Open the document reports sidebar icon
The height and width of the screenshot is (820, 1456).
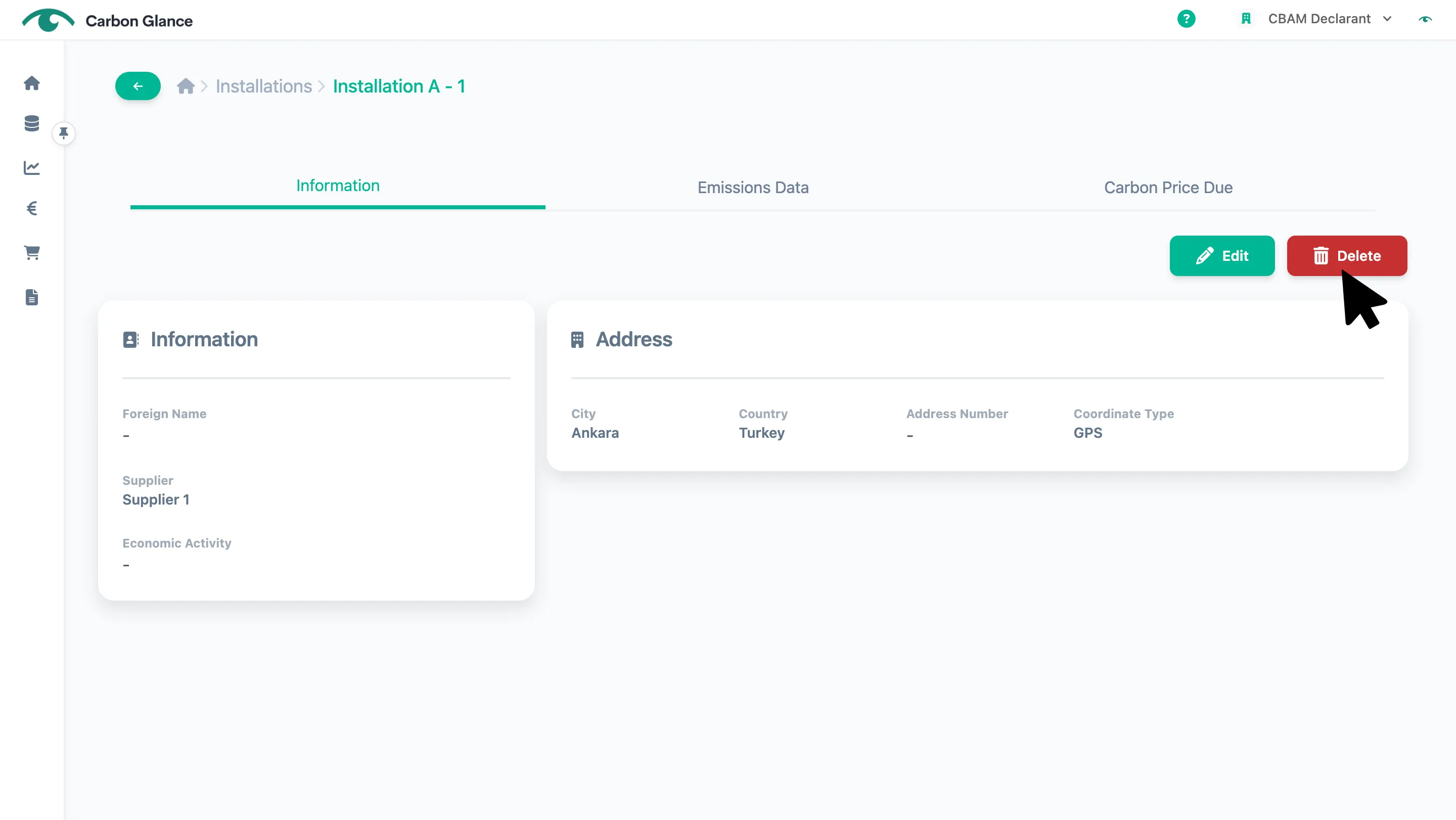(32, 297)
